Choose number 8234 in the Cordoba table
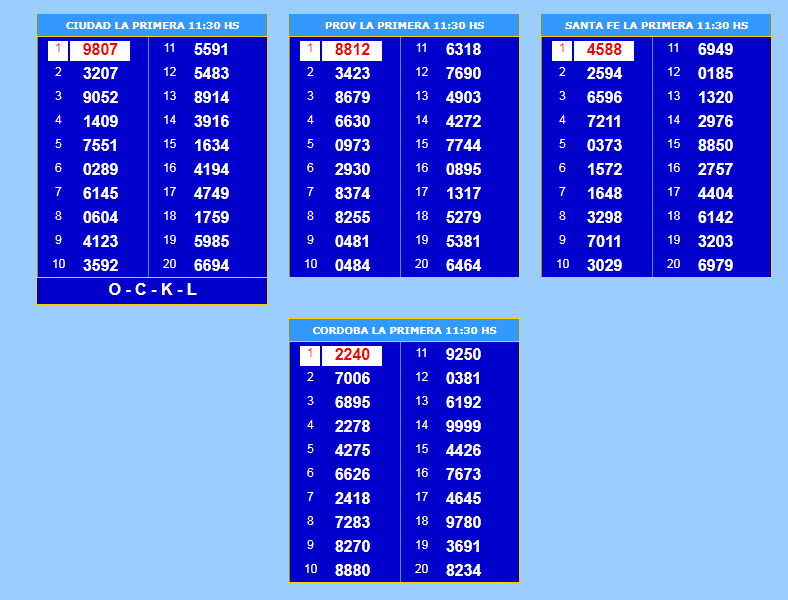 463,570
